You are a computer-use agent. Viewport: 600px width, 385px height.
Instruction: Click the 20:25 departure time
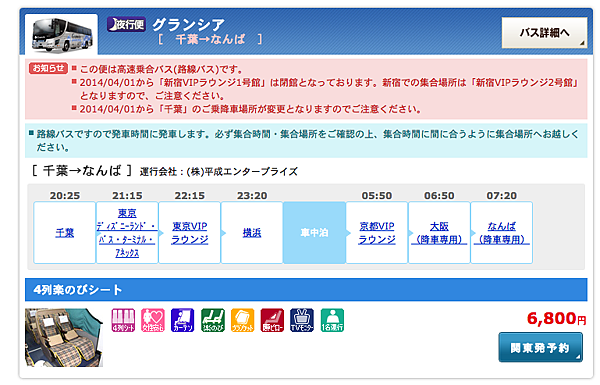pyautogui.click(x=65, y=196)
